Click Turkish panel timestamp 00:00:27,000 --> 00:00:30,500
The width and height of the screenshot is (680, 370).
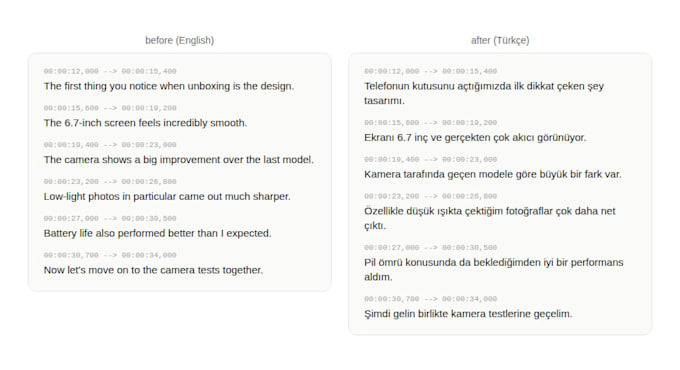[x=431, y=248]
